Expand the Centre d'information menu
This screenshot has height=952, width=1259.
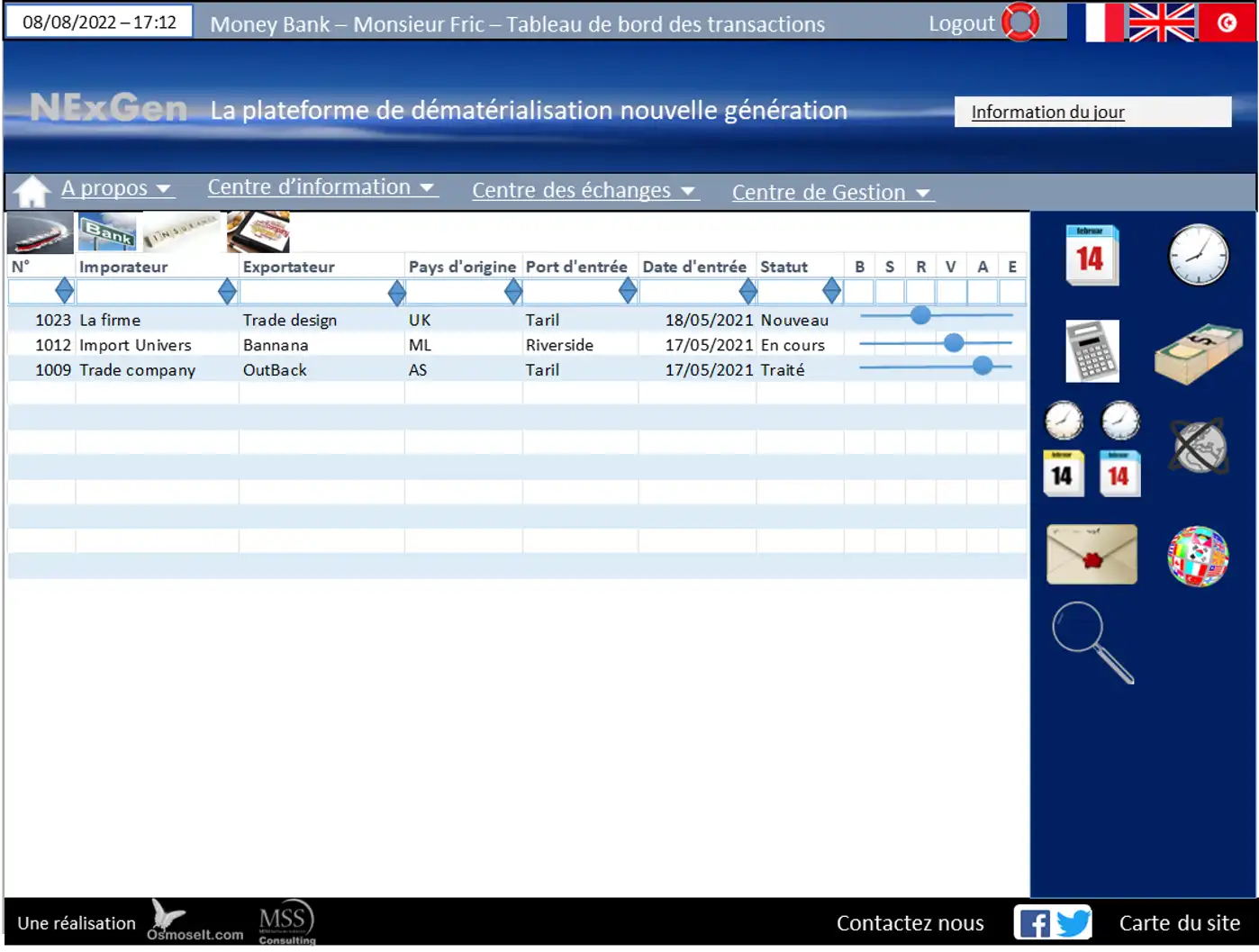coord(322,187)
